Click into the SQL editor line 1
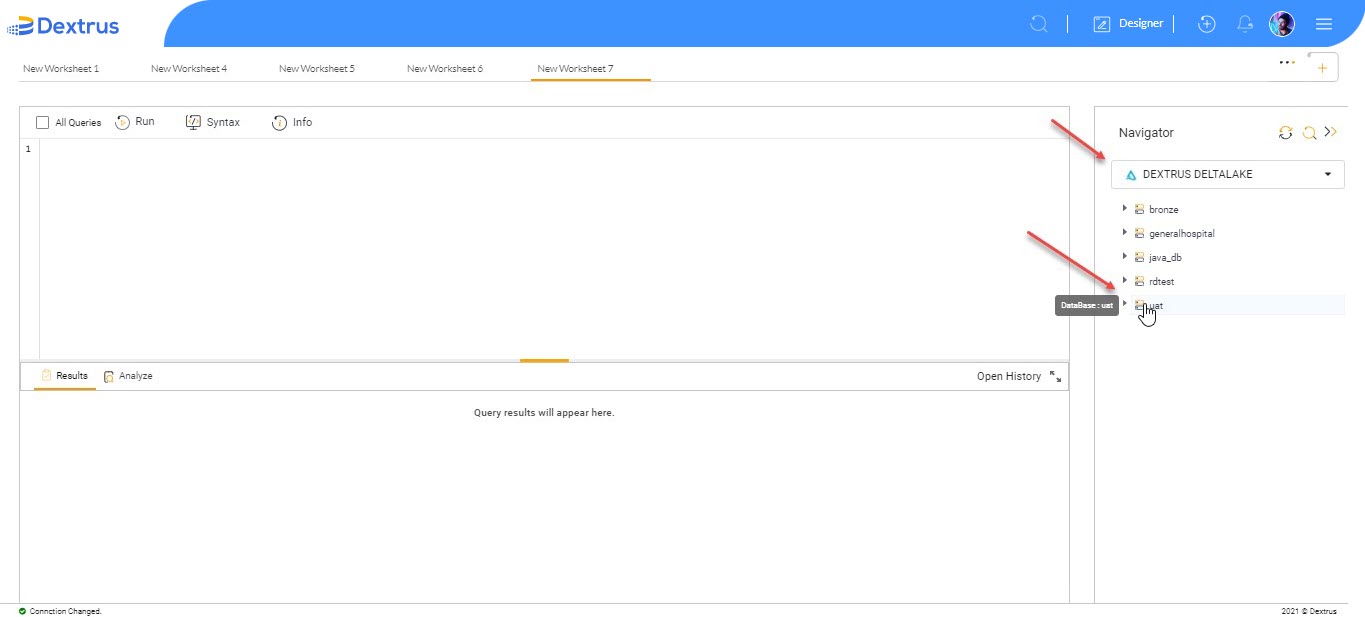The width and height of the screenshot is (1365, 617). pyautogui.click(x=554, y=149)
